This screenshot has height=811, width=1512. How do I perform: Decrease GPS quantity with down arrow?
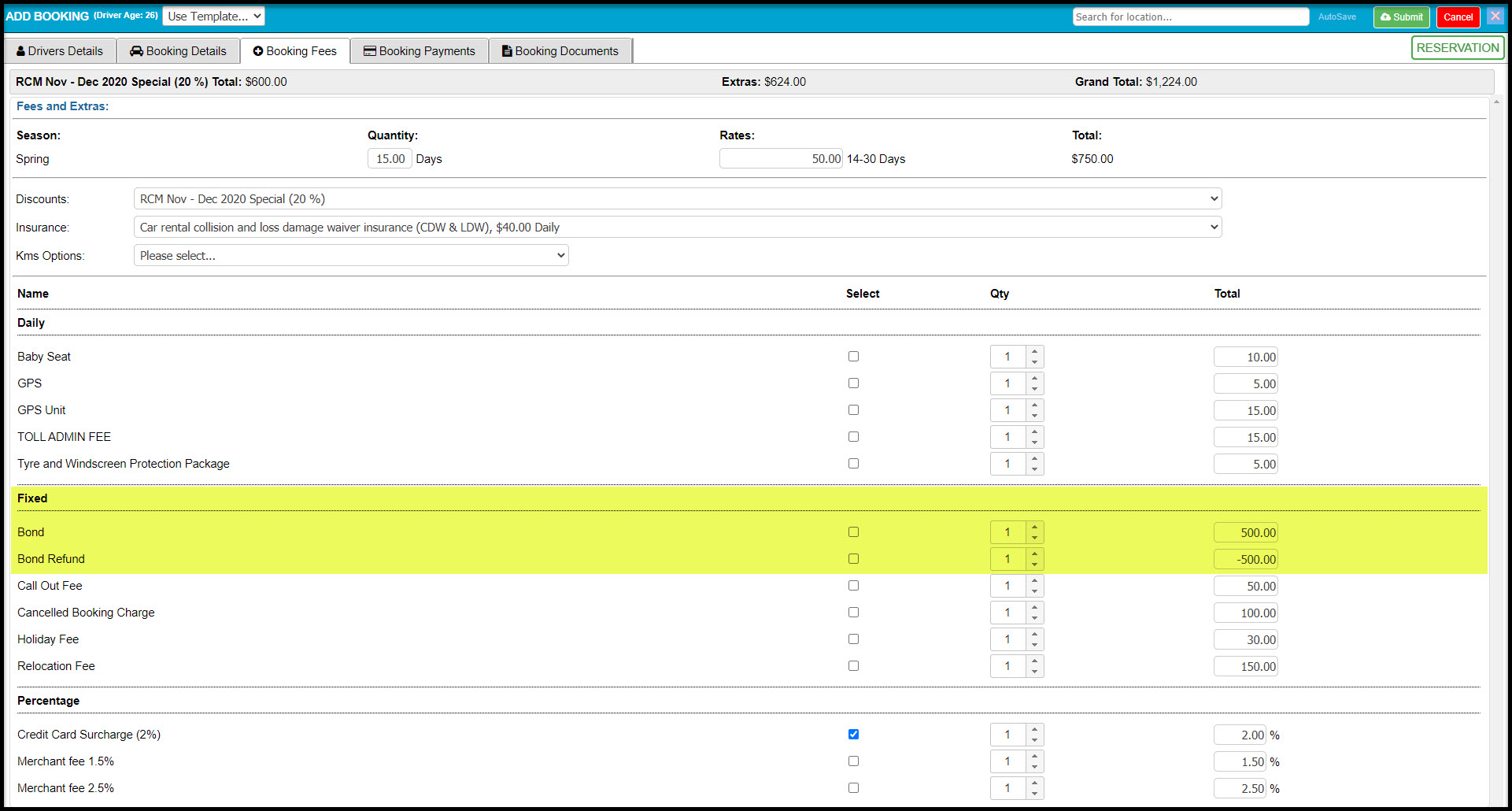[x=1035, y=389]
